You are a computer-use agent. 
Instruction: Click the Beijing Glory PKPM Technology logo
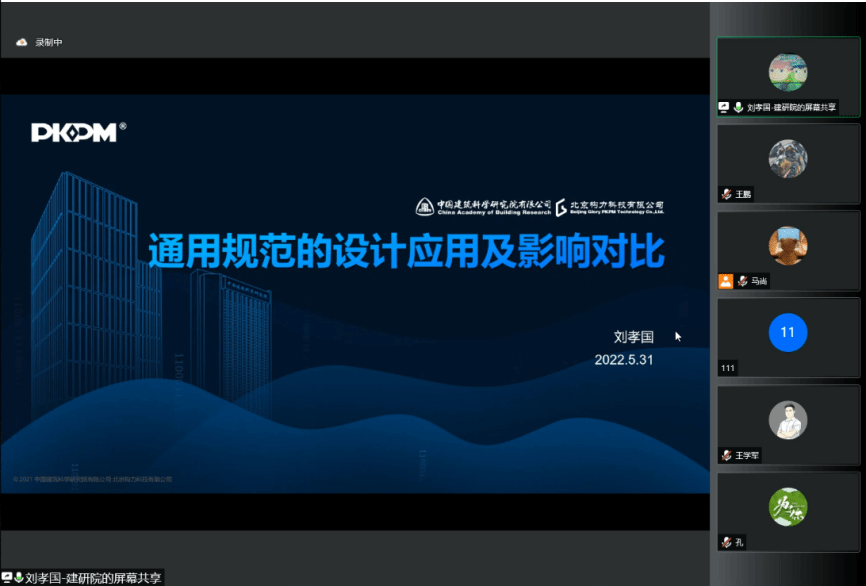tap(610, 207)
